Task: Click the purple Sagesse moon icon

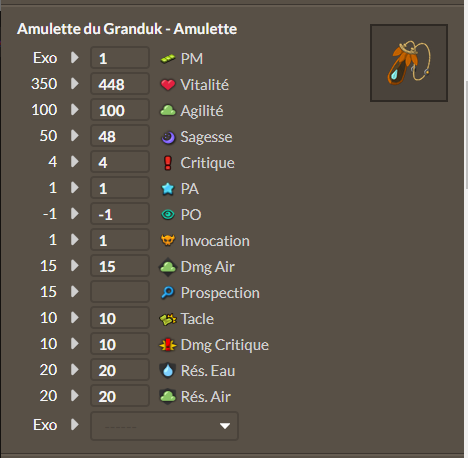Action: click(168, 137)
